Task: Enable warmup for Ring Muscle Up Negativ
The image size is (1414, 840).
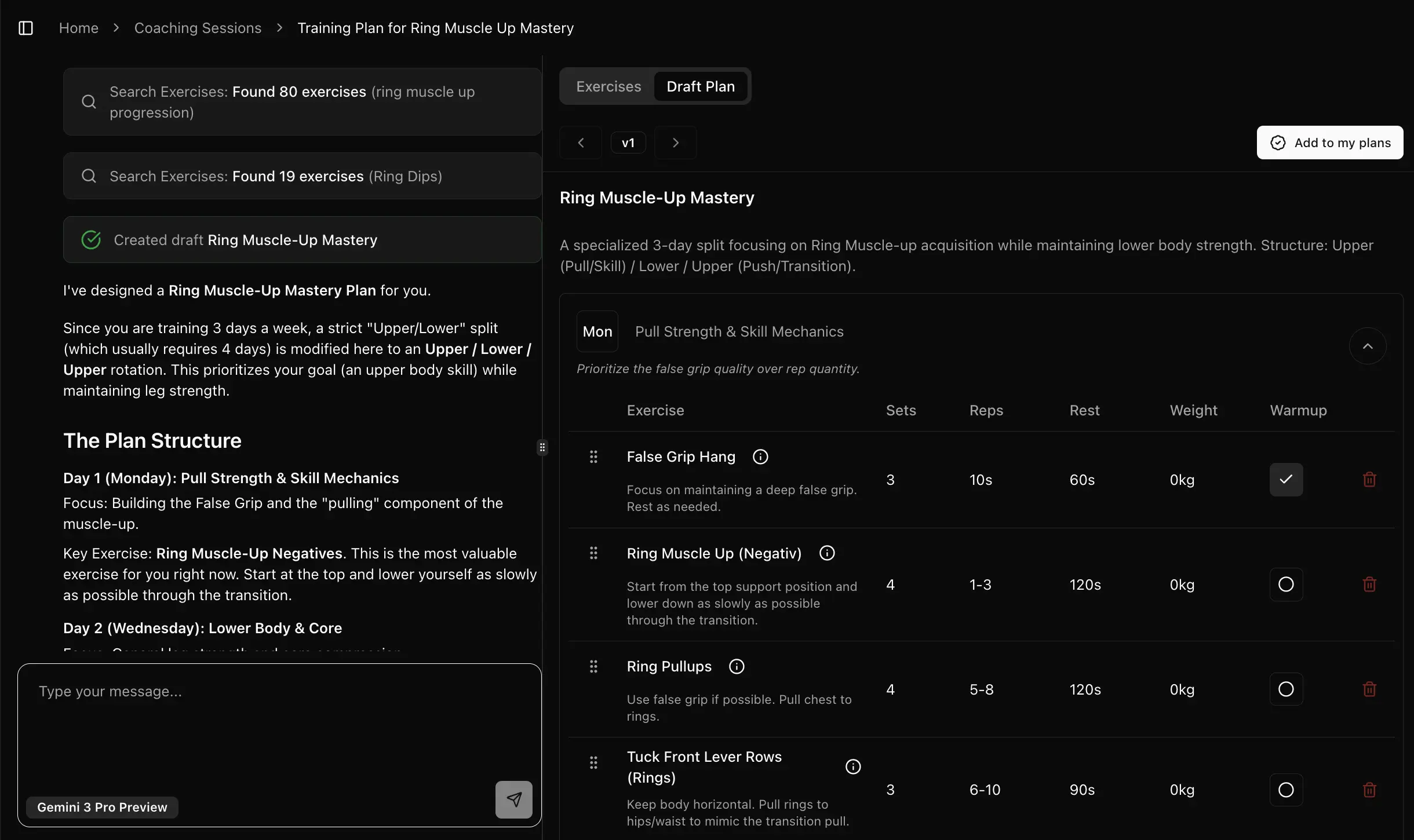Action: 1286,585
